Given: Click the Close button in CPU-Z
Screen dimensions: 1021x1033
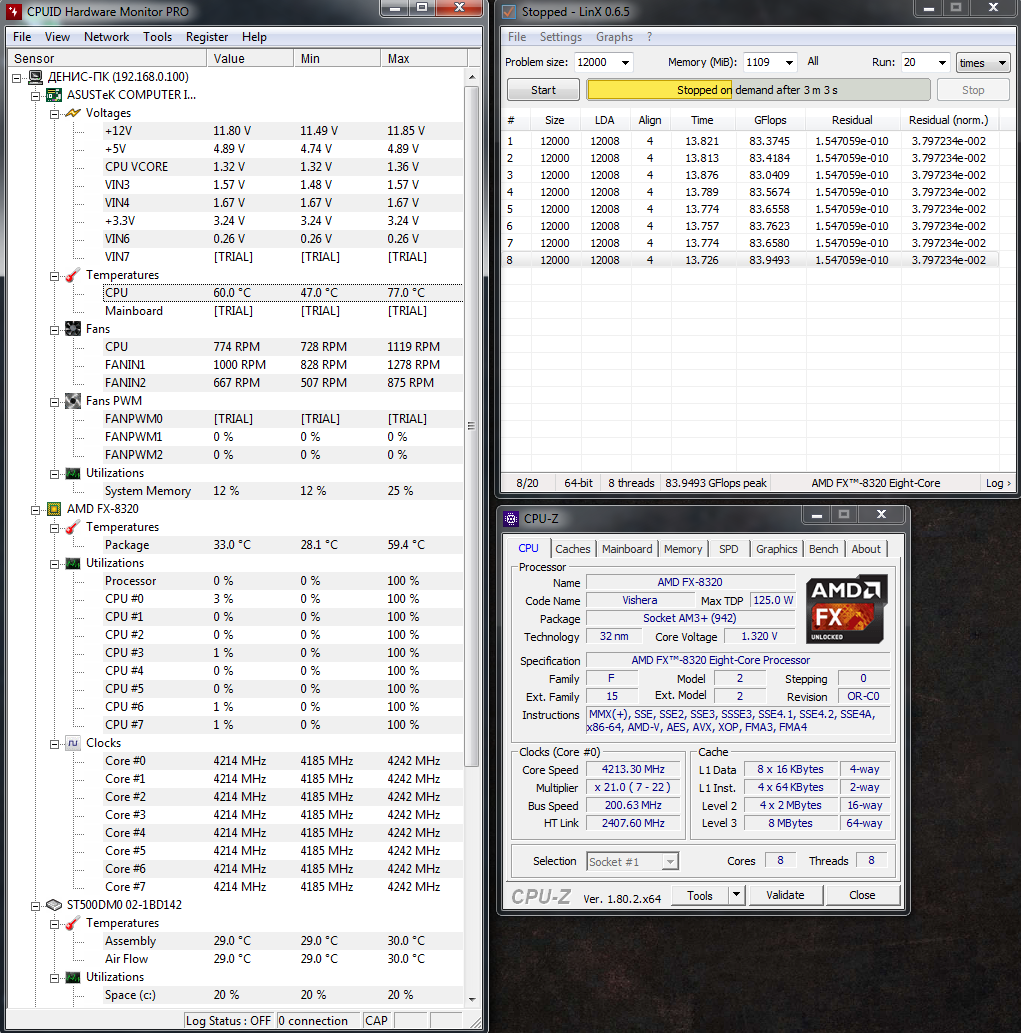Looking at the screenshot, I should (x=862, y=895).
